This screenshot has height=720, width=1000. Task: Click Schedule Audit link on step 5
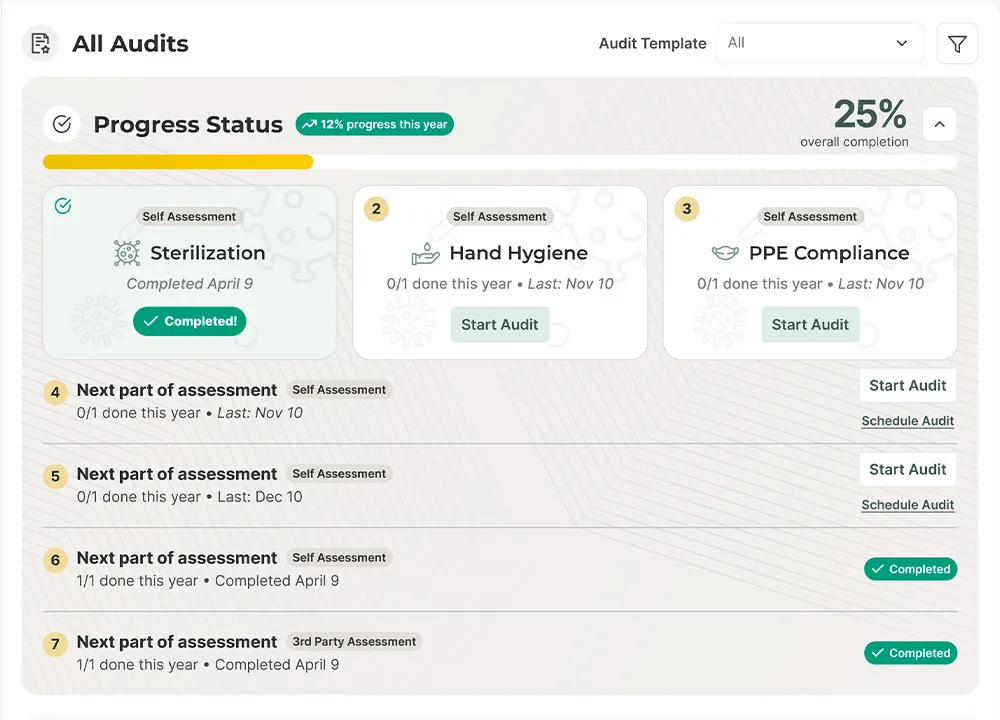(x=907, y=505)
